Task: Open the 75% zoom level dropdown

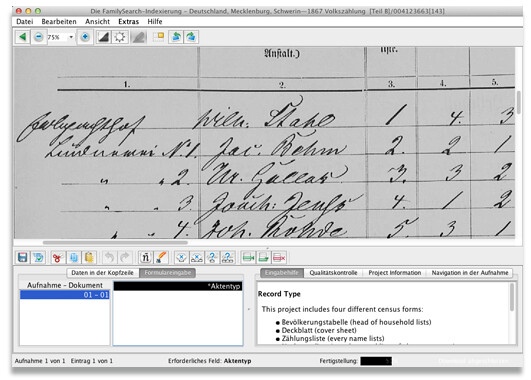Action: click(x=71, y=37)
